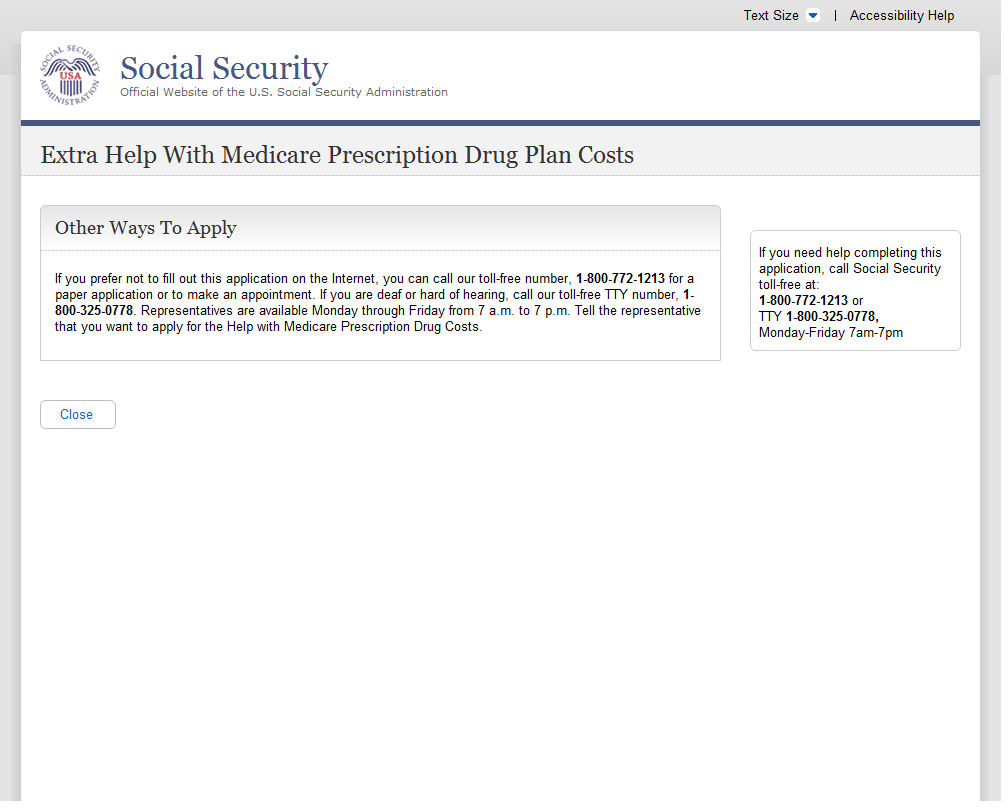
Task: Click the Social Security Administration seal logo
Action: click(x=70, y=76)
